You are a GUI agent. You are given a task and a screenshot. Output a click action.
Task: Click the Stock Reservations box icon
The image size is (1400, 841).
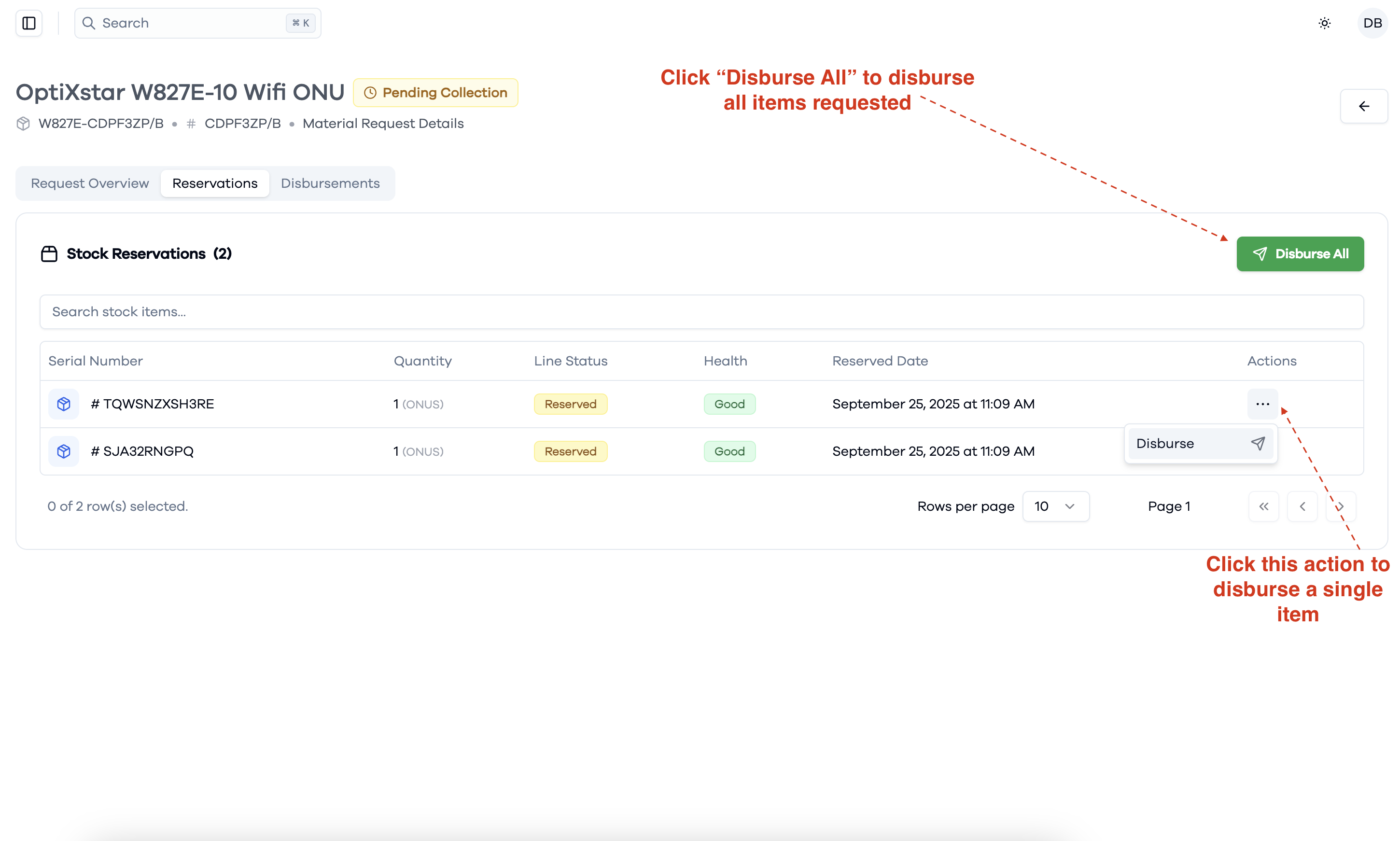coord(49,254)
